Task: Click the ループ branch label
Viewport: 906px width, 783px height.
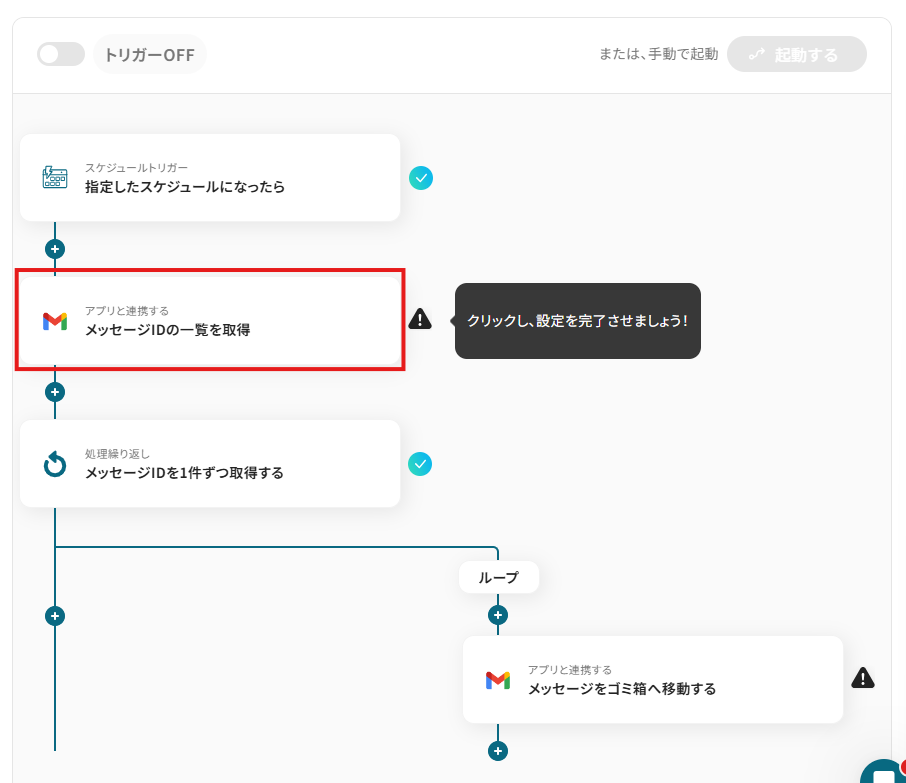Action: pyautogui.click(x=499, y=577)
